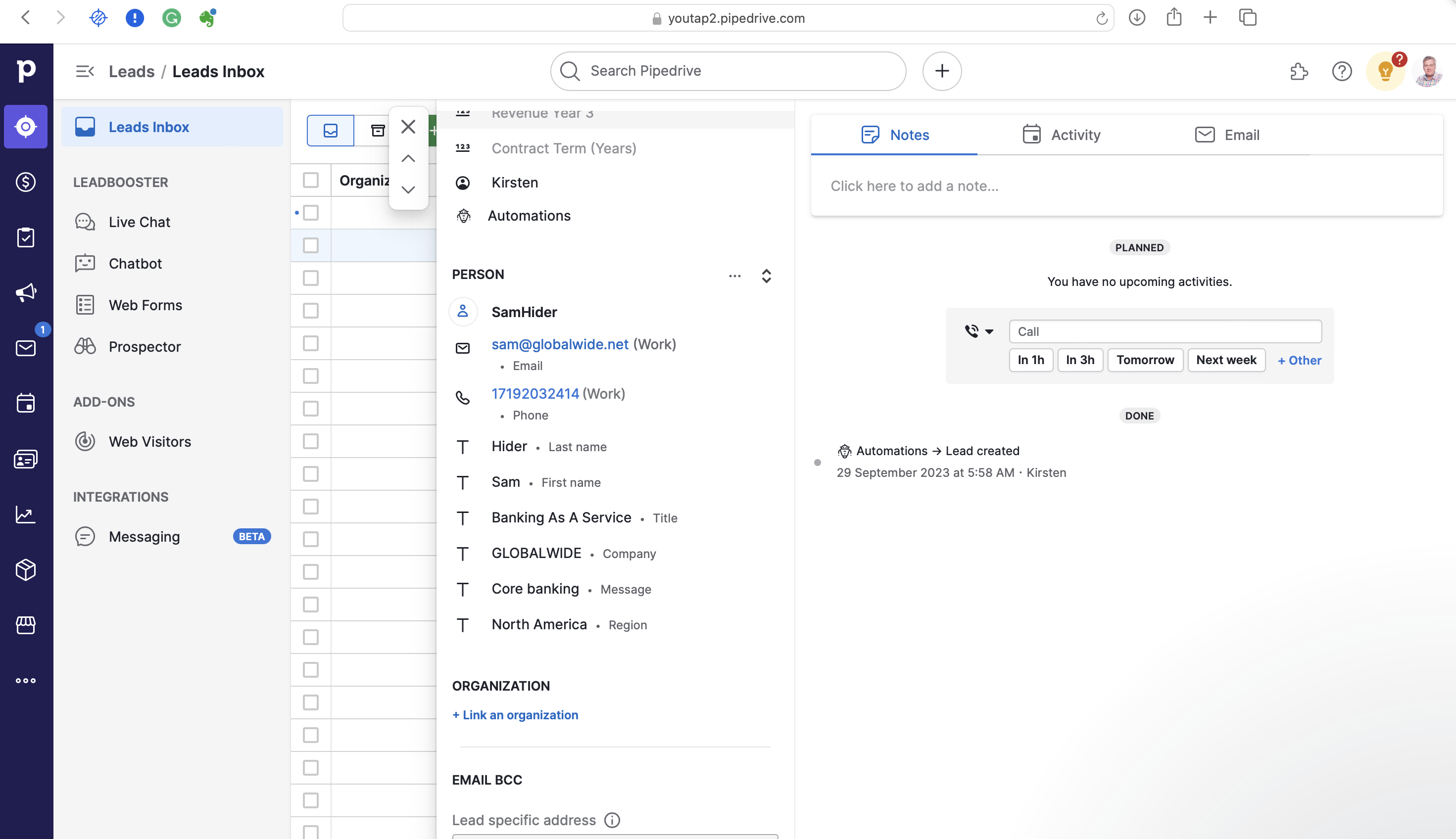Switch to the Activity tab
This screenshot has height=839, width=1456.
pos(1061,135)
